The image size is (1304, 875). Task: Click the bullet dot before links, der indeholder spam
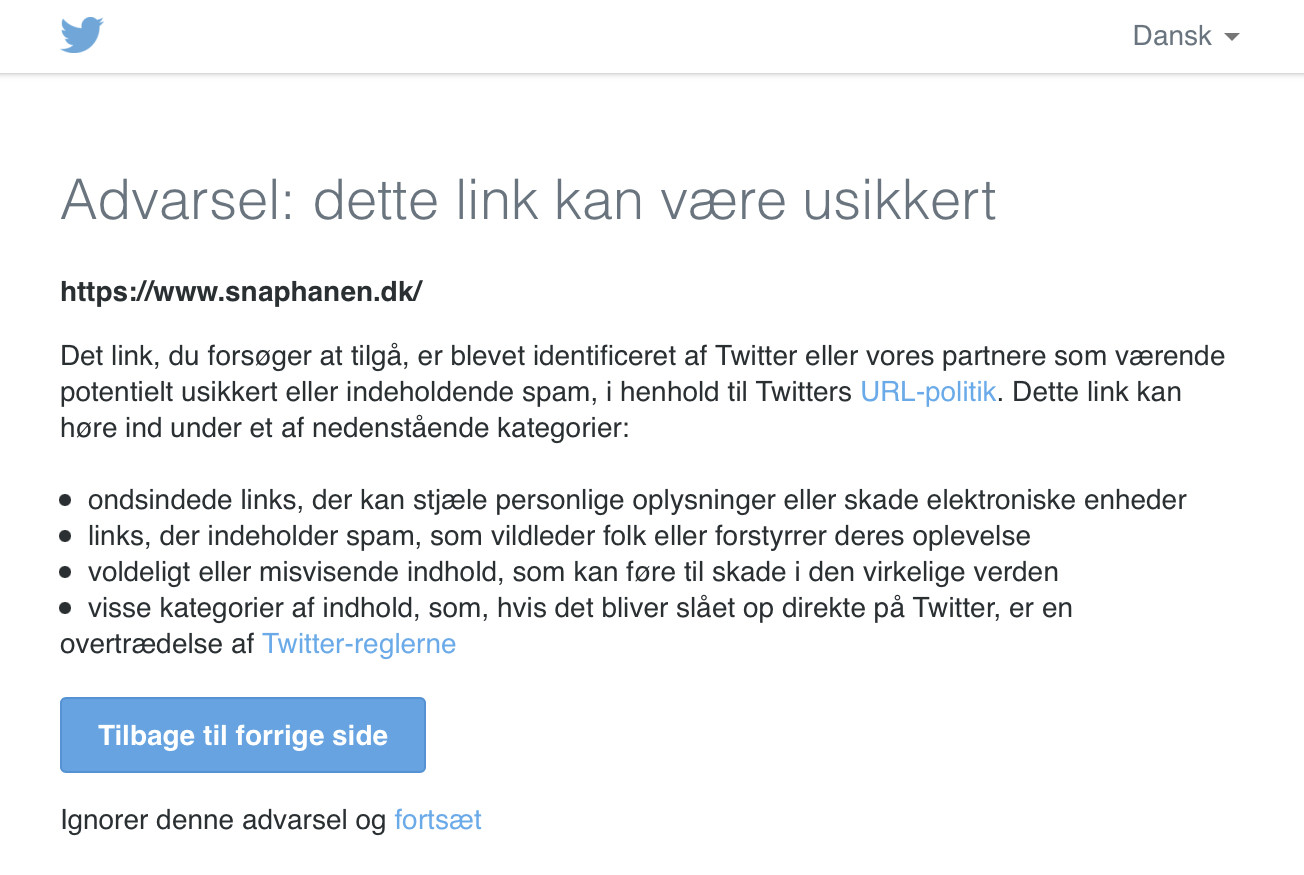(66, 536)
